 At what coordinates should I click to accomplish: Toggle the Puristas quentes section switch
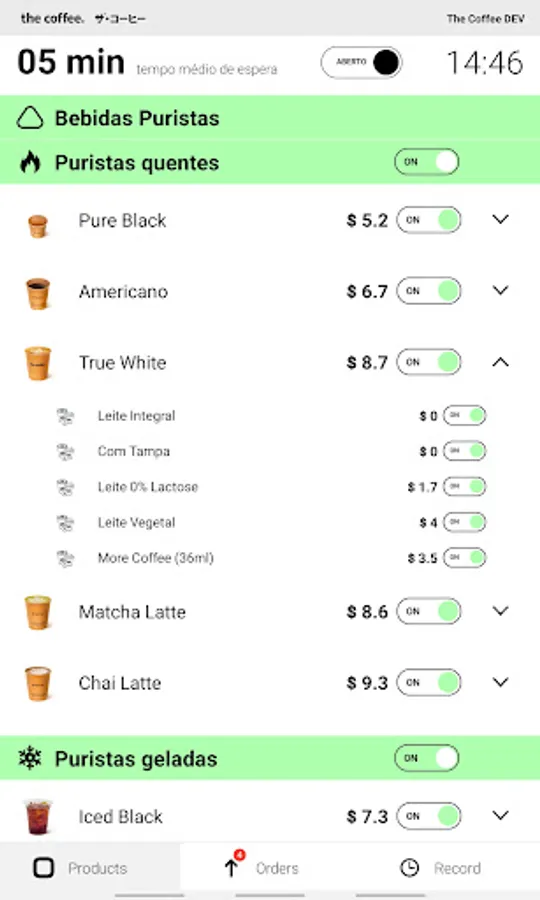click(x=426, y=162)
